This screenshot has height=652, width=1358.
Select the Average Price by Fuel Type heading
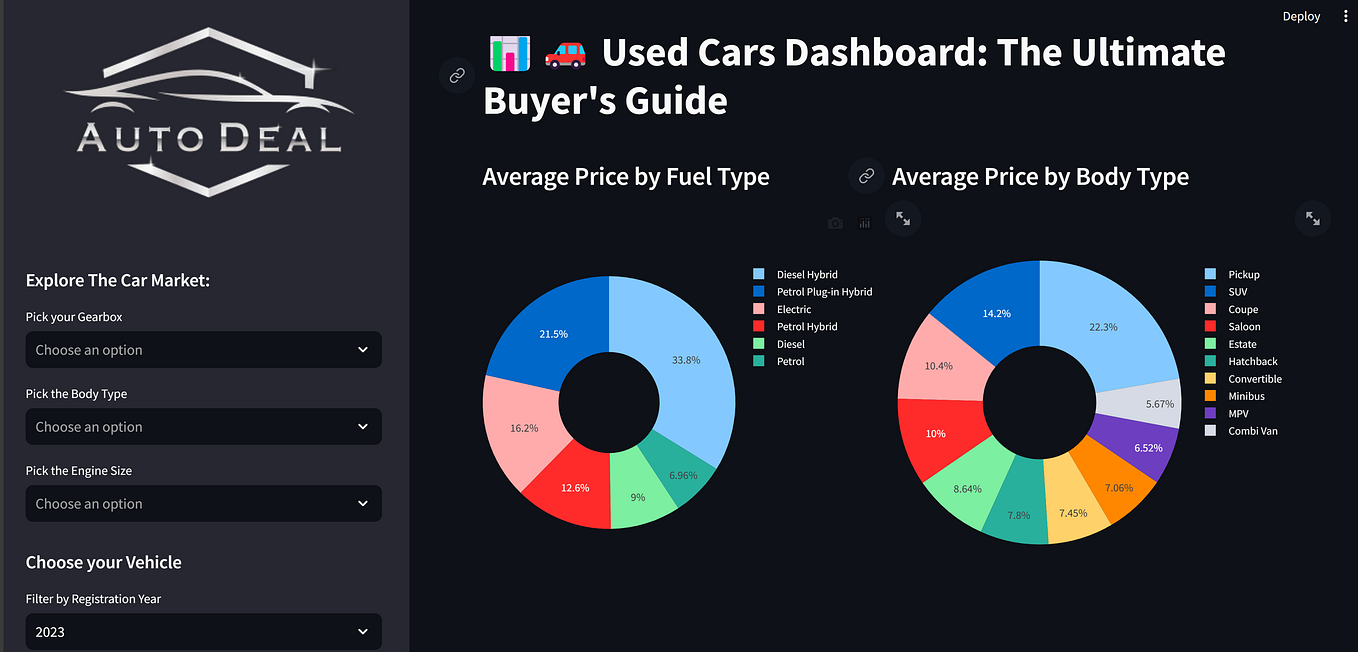[626, 176]
